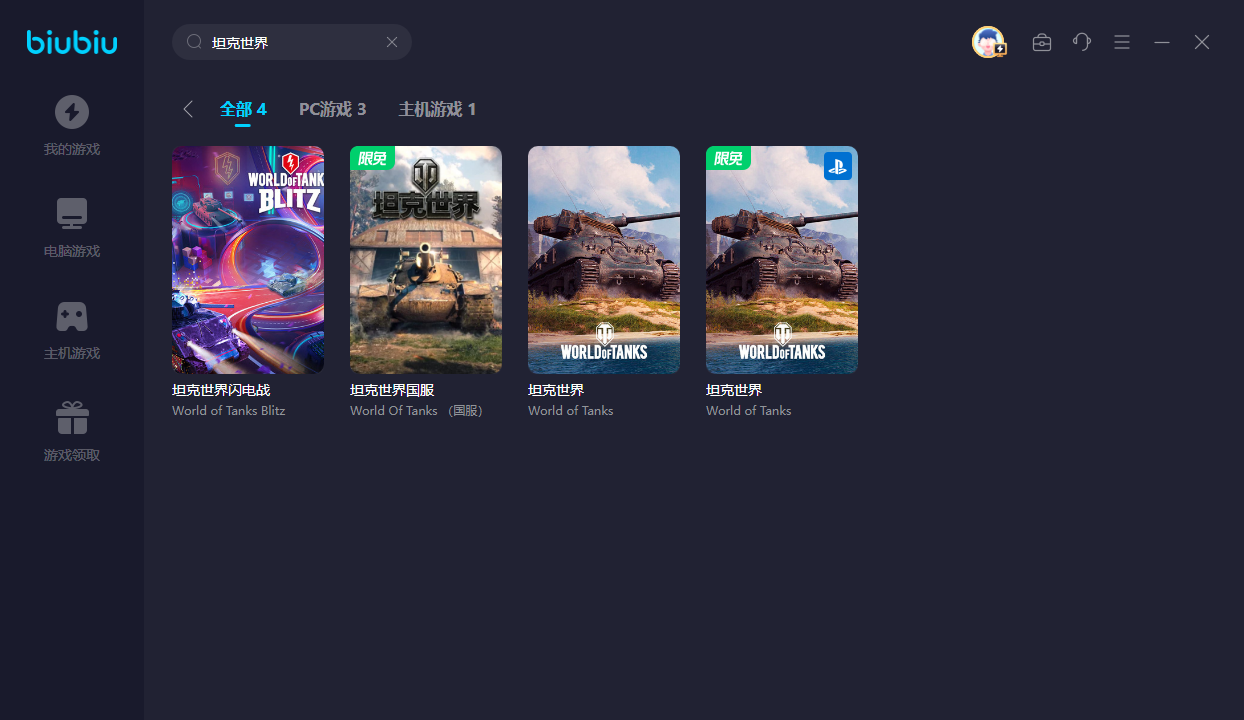Image resolution: width=1244 pixels, height=720 pixels.
Task: Click 限免 badge on PlayStation card
Action: pyautogui.click(x=728, y=158)
